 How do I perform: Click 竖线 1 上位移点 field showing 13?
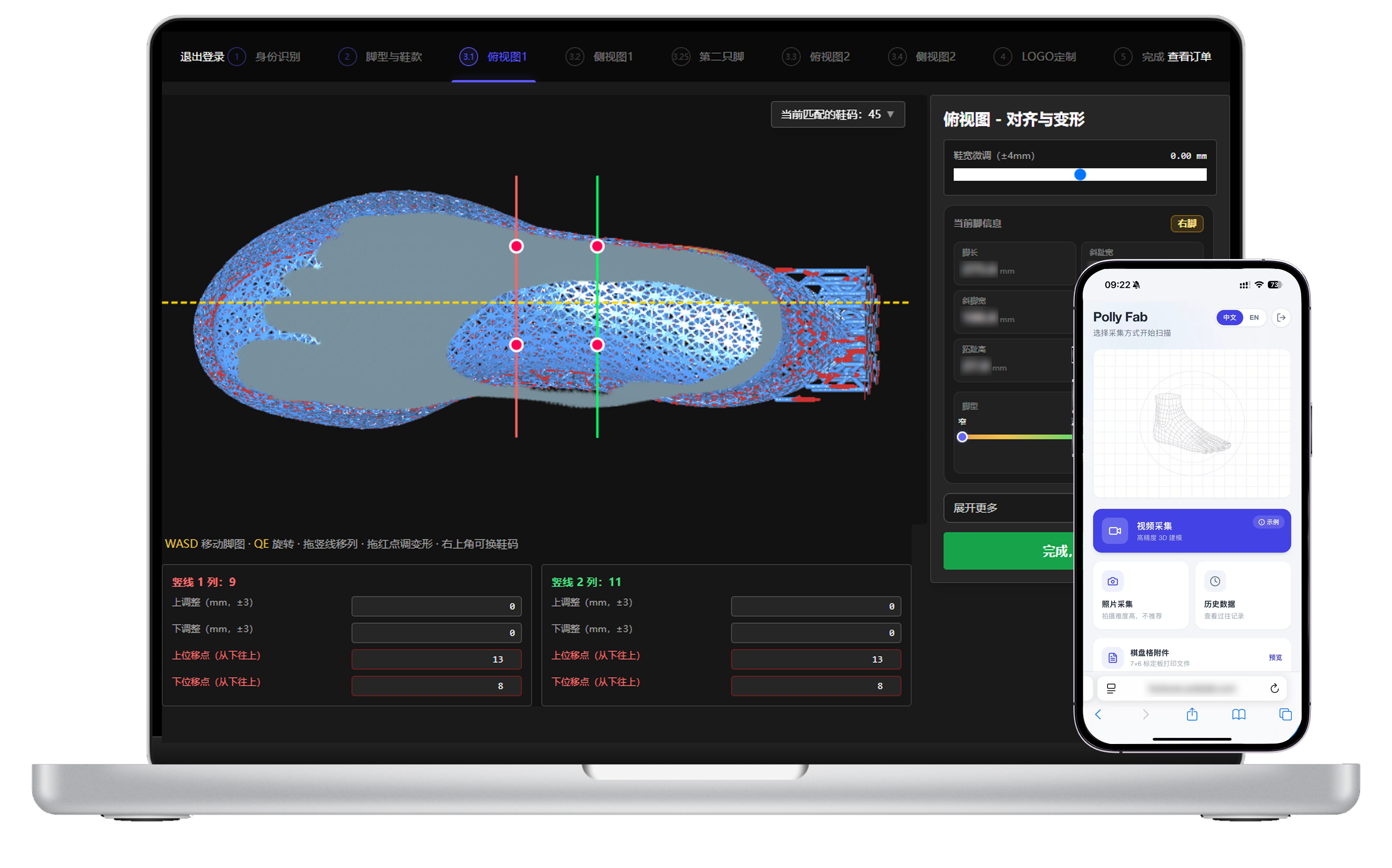pyautogui.click(x=436, y=660)
